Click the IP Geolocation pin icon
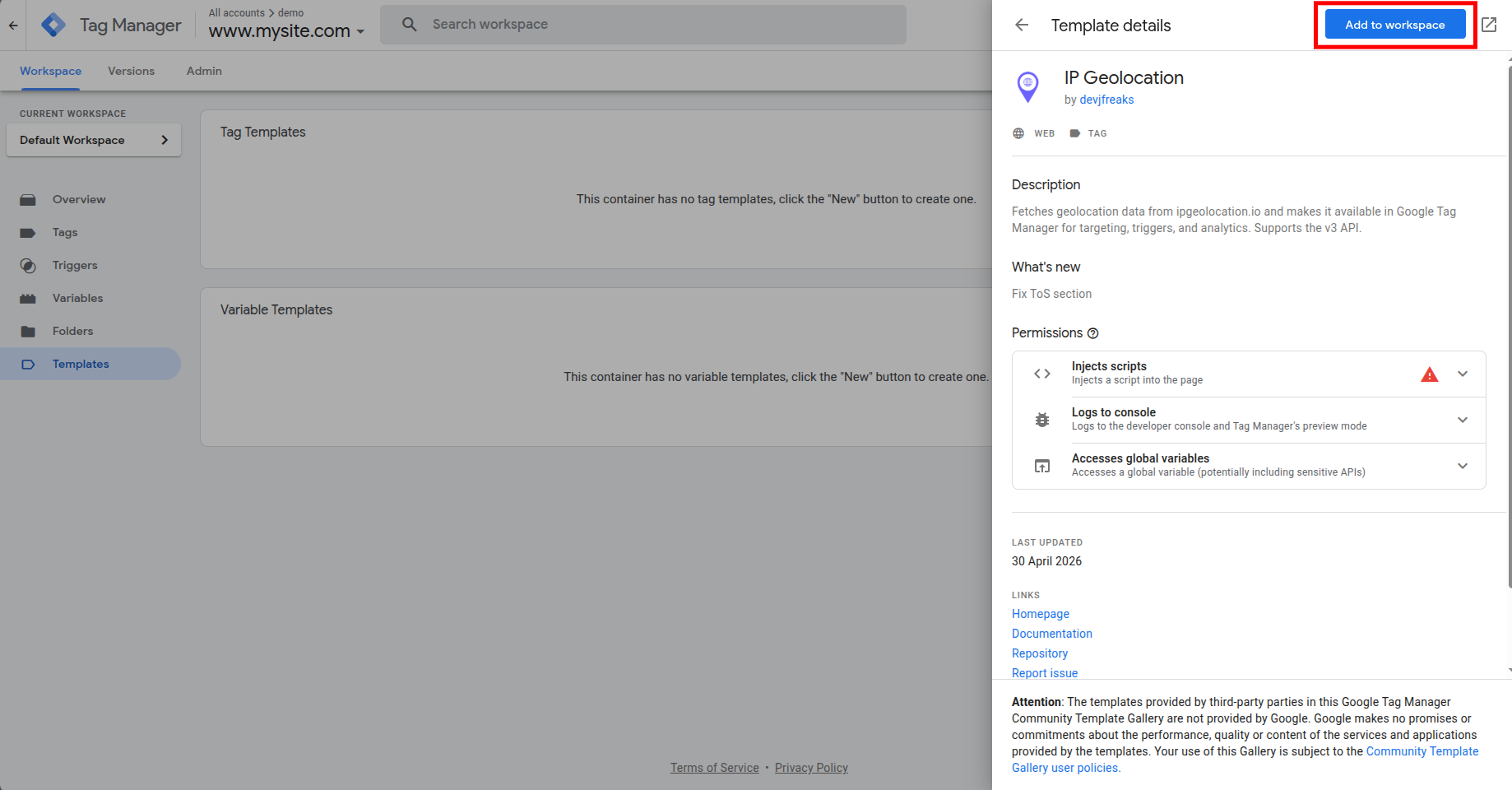This screenshot has height=790, width=1512. [1028, 86]
